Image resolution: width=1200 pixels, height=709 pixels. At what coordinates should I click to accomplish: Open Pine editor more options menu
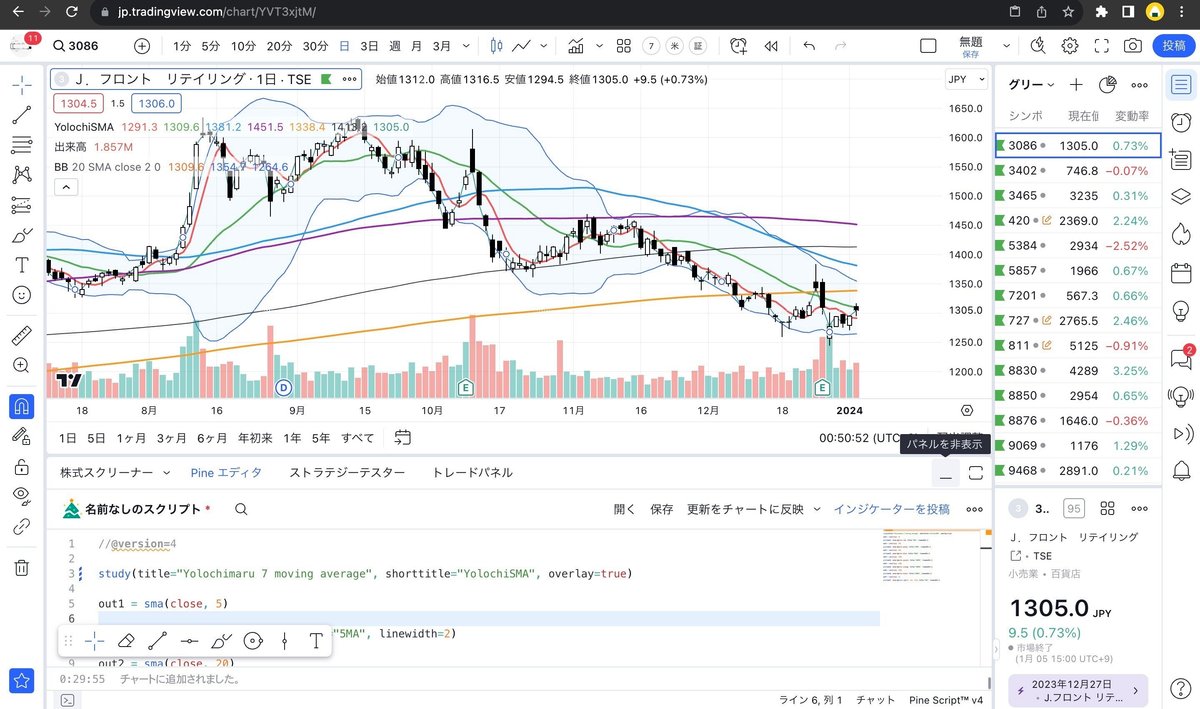[x=974, y=509]
